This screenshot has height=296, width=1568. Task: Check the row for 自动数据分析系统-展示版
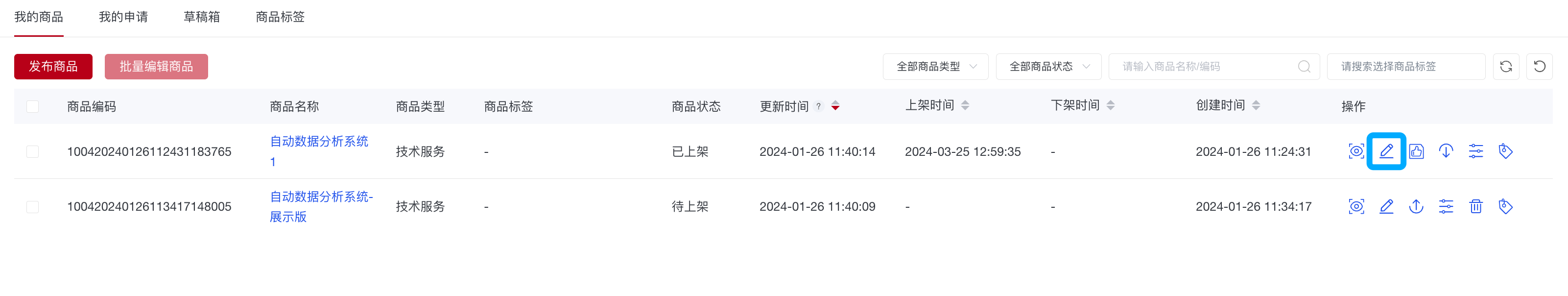[32, 206]
